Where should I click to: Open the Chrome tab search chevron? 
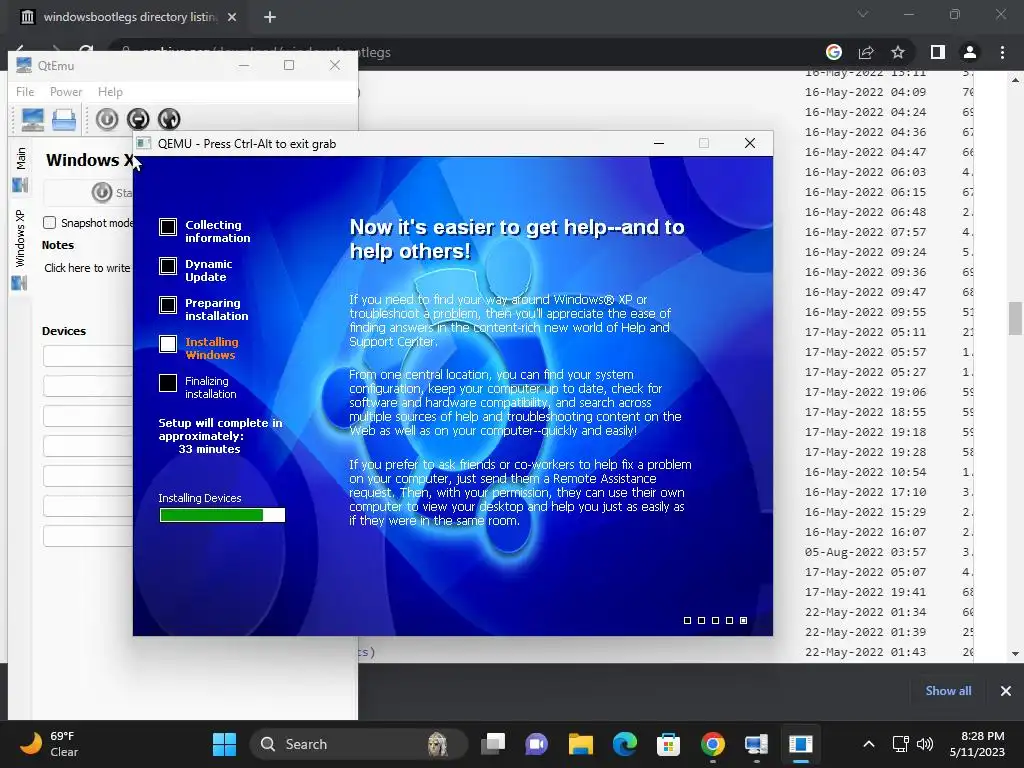click(863, 14)
